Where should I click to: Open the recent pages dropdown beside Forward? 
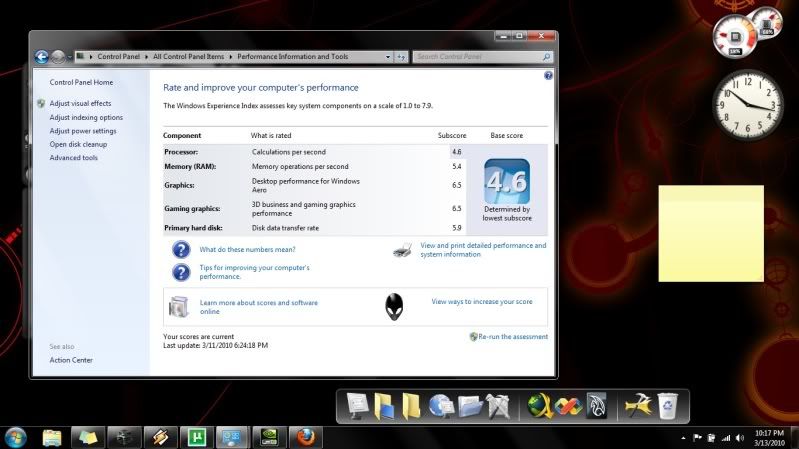click(x=69, y=57)
